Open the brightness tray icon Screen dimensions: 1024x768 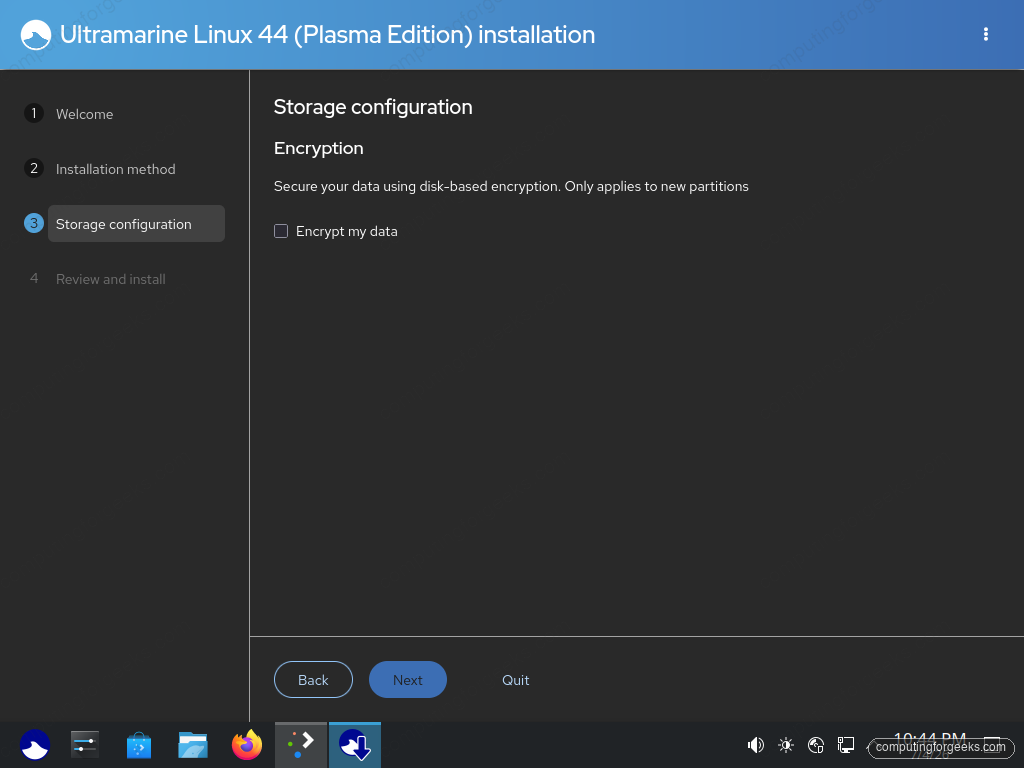pos(786,745)
